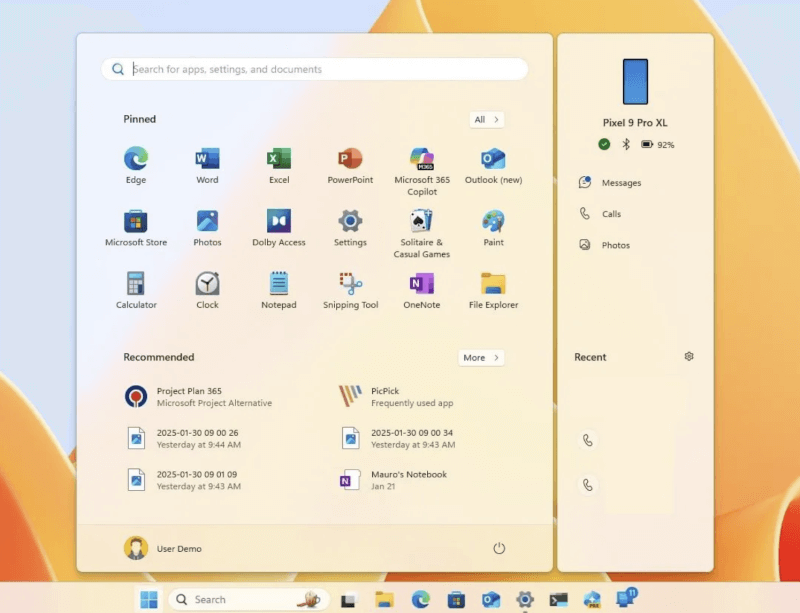Click the Pixel 9 Pro XL phone image
Viewport: 800px width, 613px height.
[635, 82]
